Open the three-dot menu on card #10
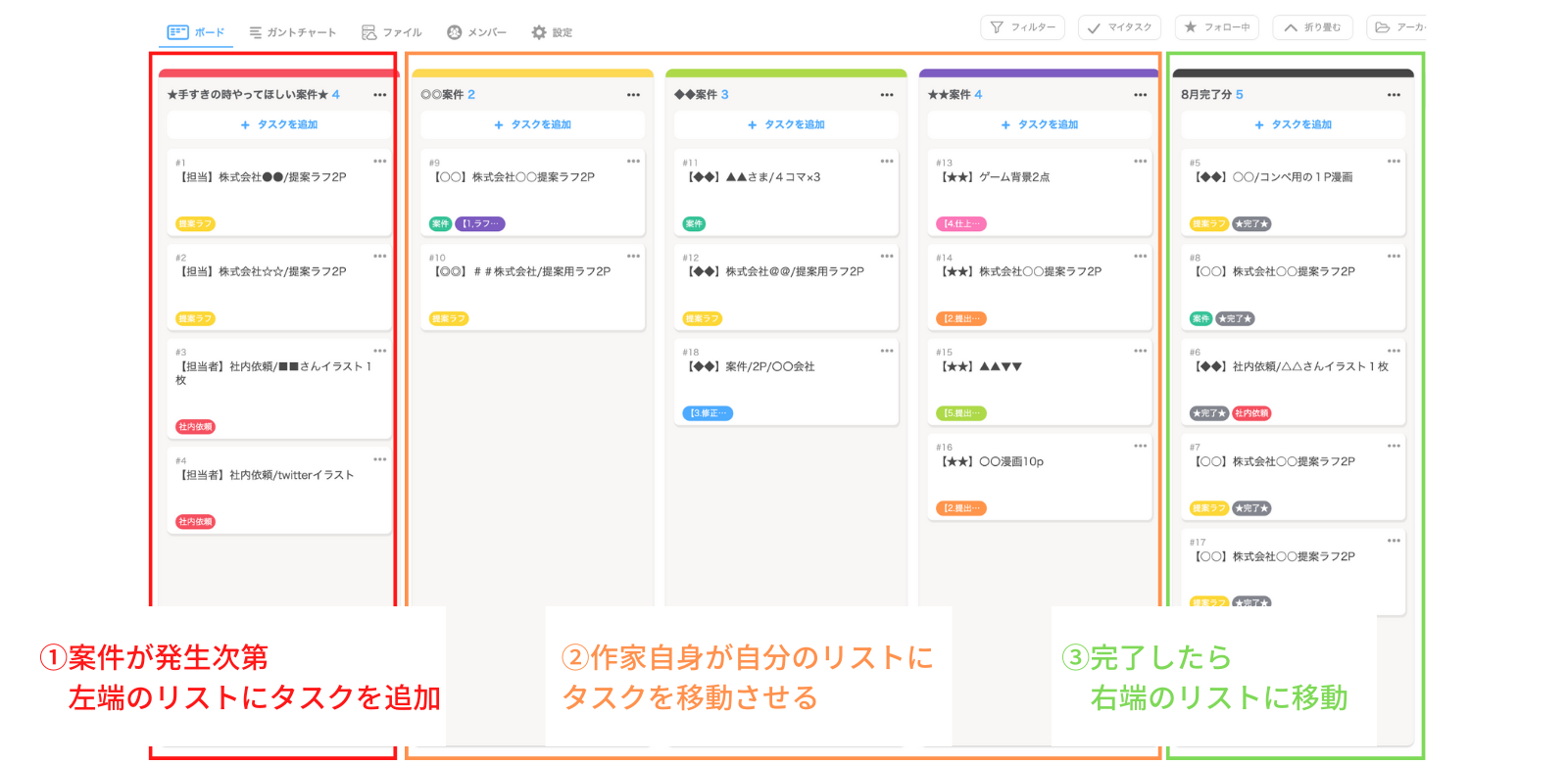The height and width of the screenshot is (764, 1568). pos(633,256)
